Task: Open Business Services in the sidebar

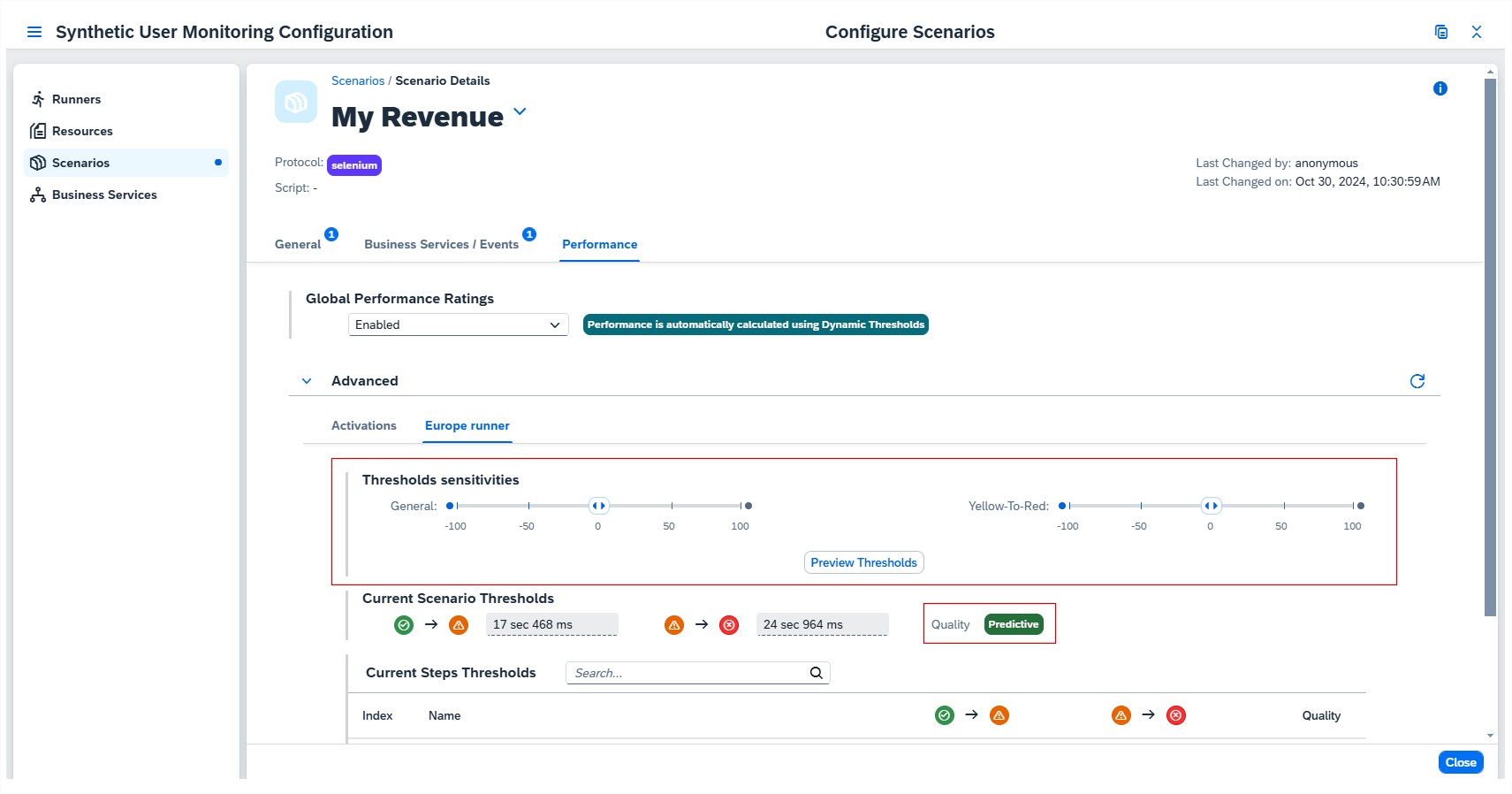Action: click(x=104, y=195)
